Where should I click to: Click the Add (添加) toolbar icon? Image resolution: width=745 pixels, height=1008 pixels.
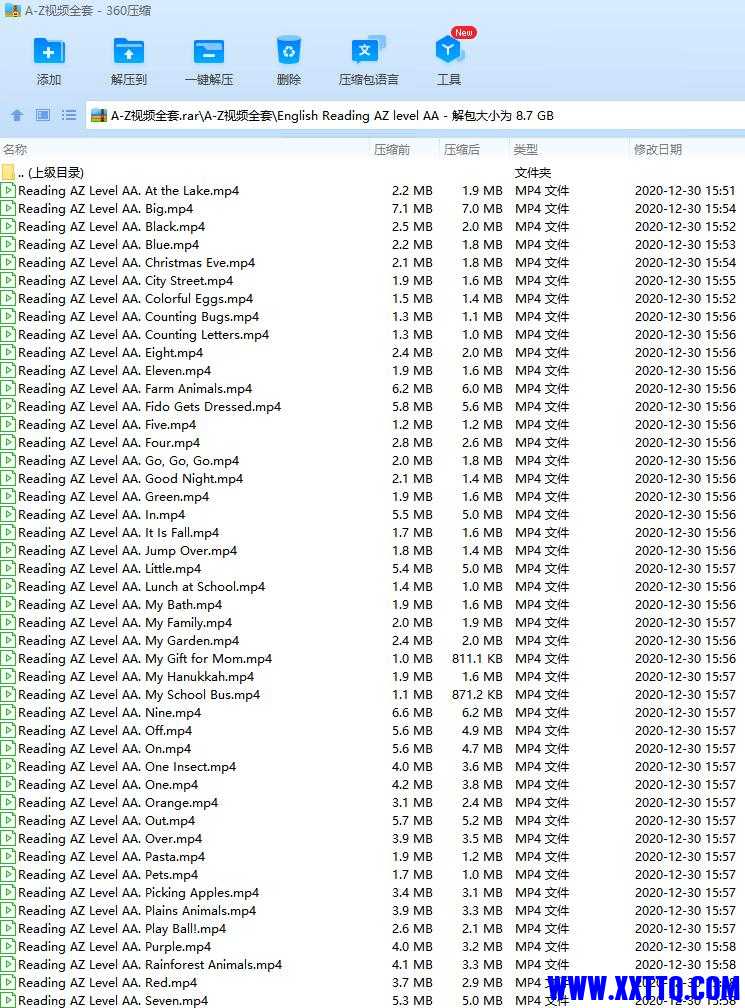click(x=49, y=51)
